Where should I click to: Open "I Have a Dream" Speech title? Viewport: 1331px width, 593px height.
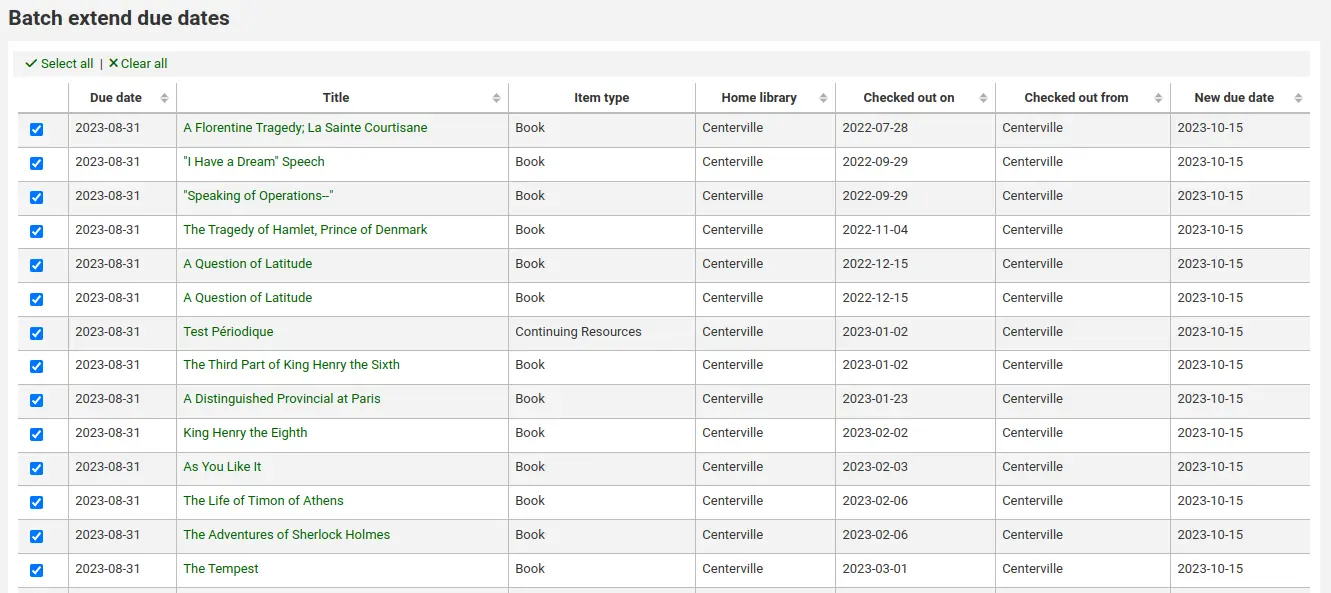(254, 162)
